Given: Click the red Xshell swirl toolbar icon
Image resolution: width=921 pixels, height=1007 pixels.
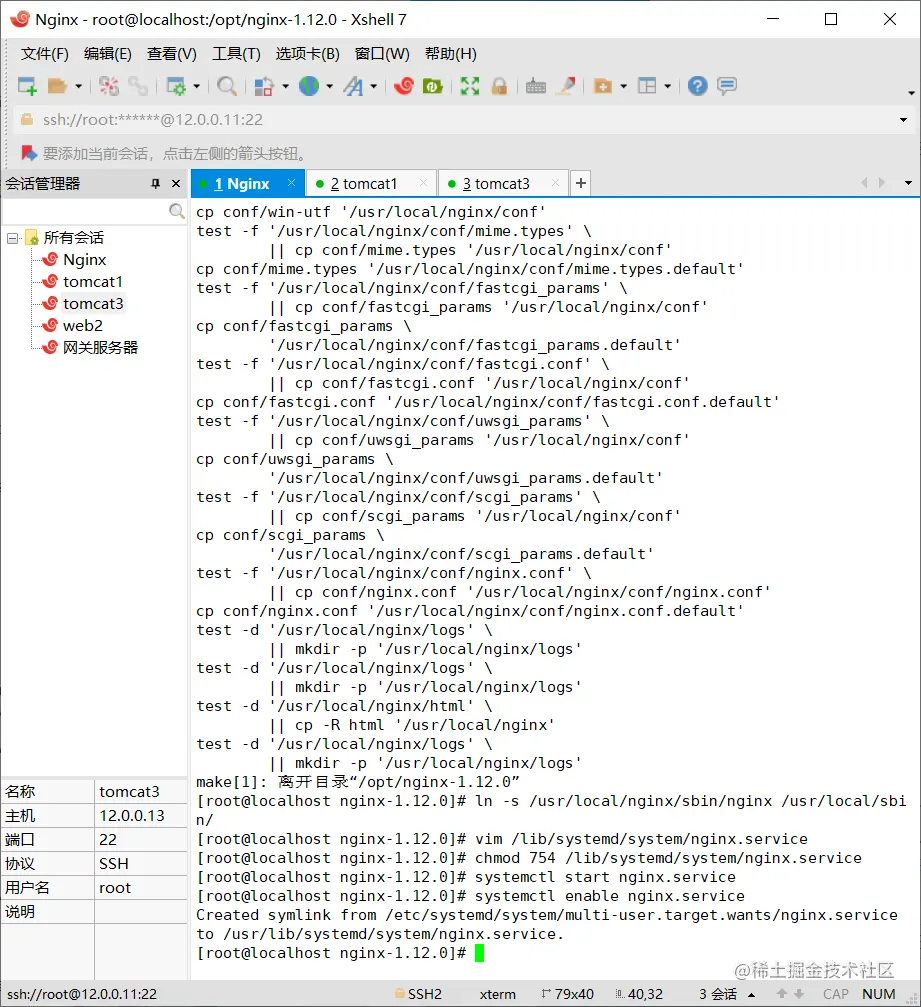Looking at the screenshot, I should point(403,86).
